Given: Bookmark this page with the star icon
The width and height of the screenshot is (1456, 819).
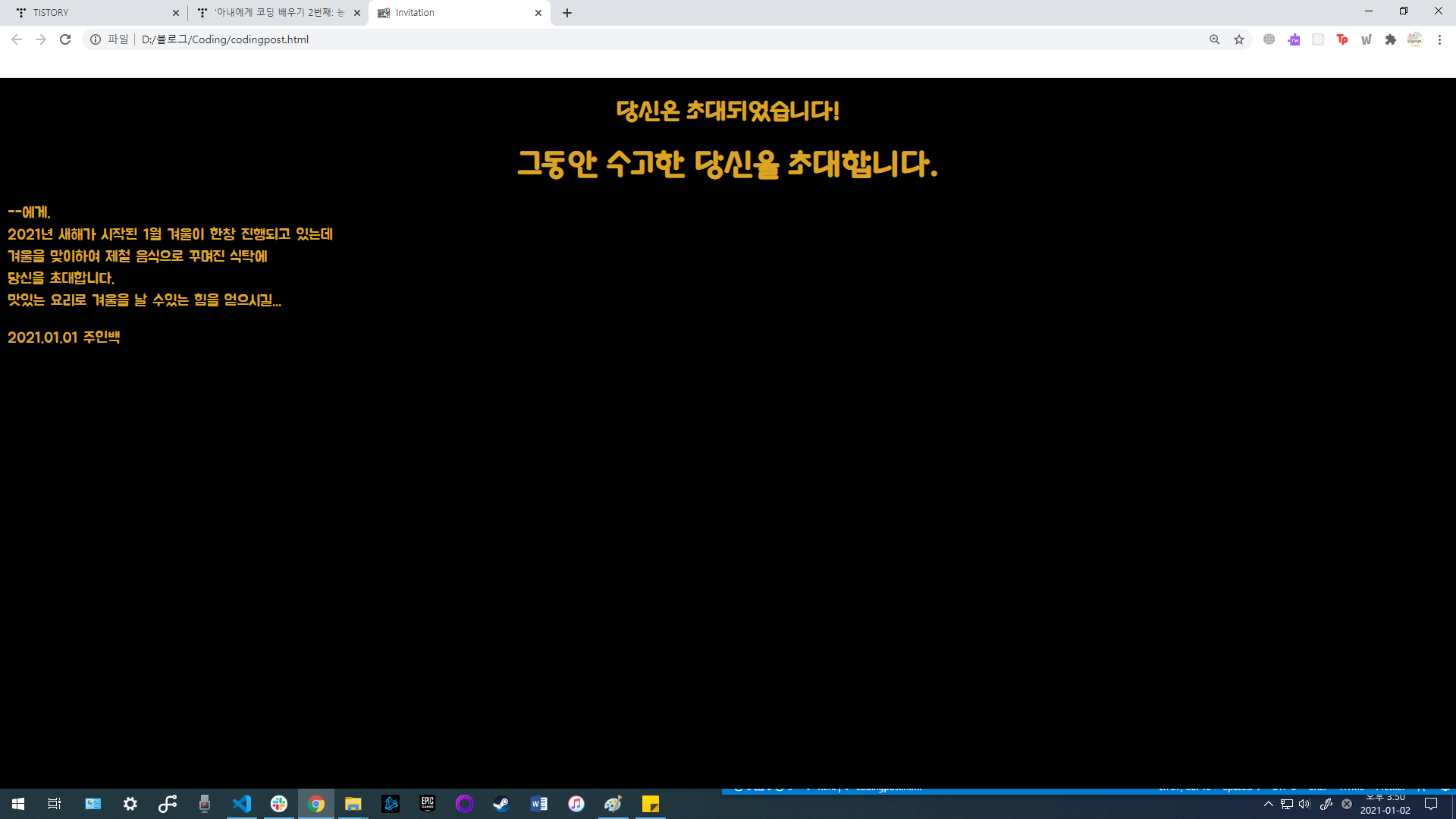Looking at the screenshot, I should pos(1239,39).
